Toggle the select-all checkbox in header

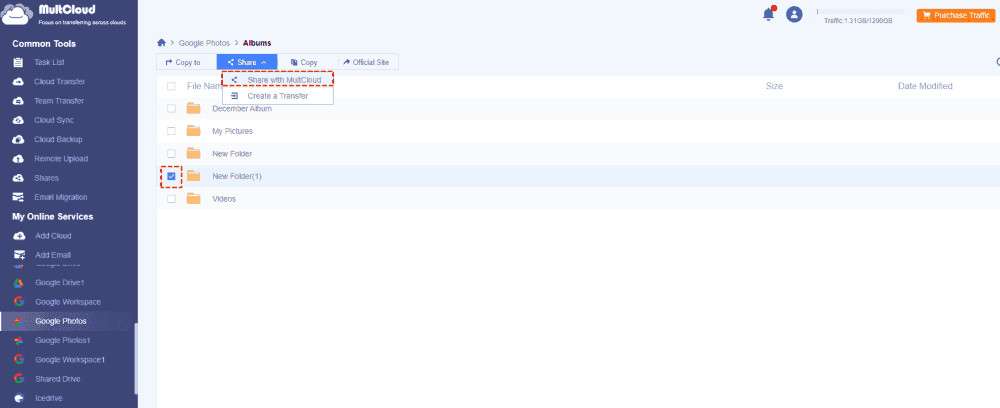point(171,86)
